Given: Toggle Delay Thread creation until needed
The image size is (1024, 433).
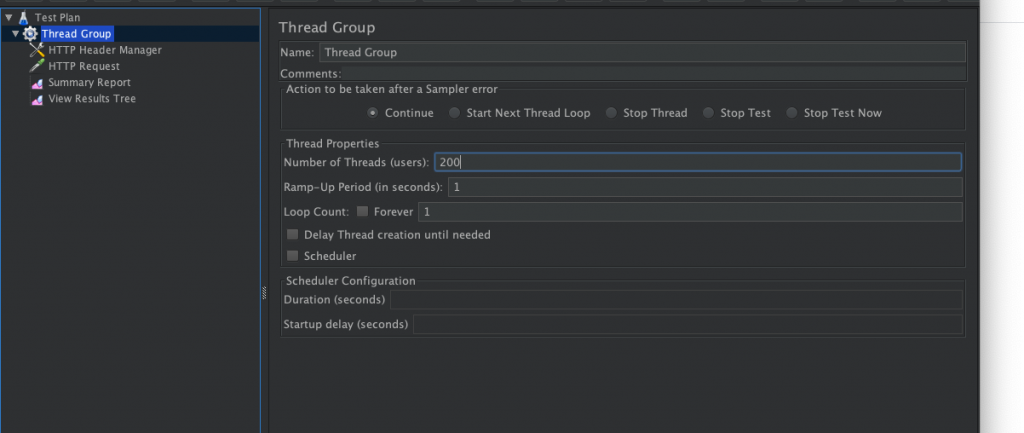Looking at the screenshot, I should tap(293, 235).
